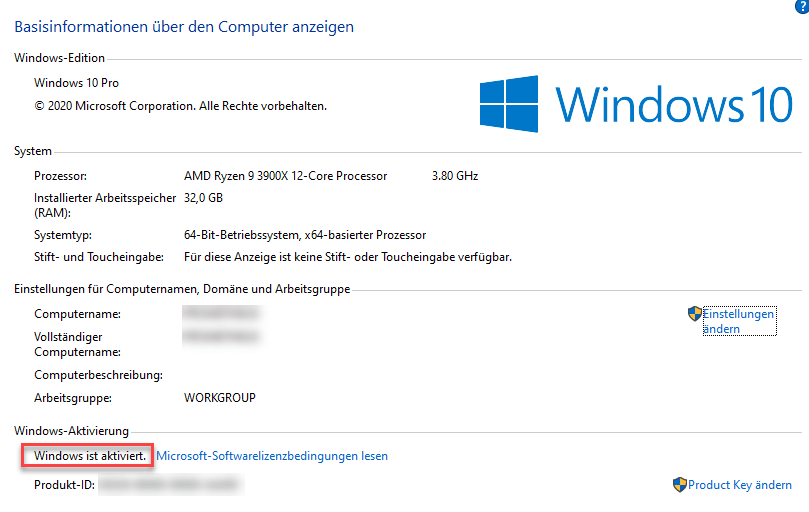
Task: Click the Microsoft Corporation copyright line
Action: [181, 106]
